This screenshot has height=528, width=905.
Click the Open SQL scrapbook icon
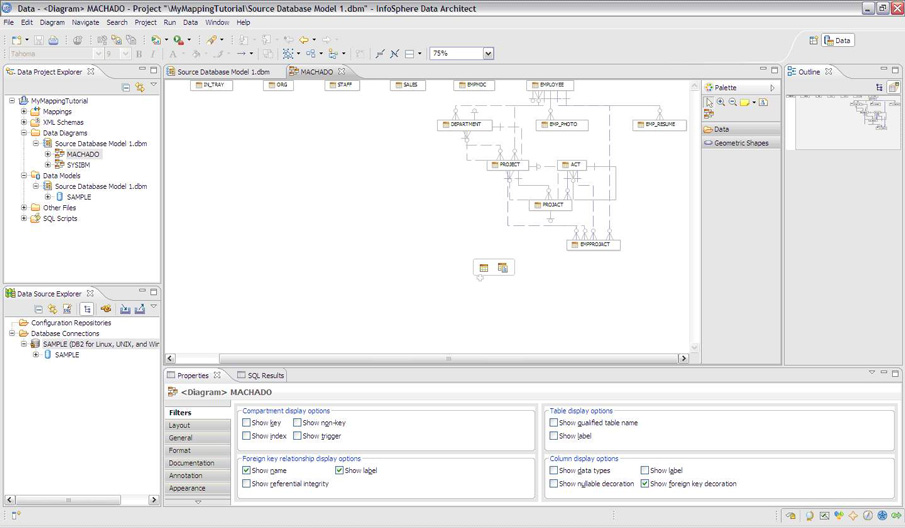(67, 309)
